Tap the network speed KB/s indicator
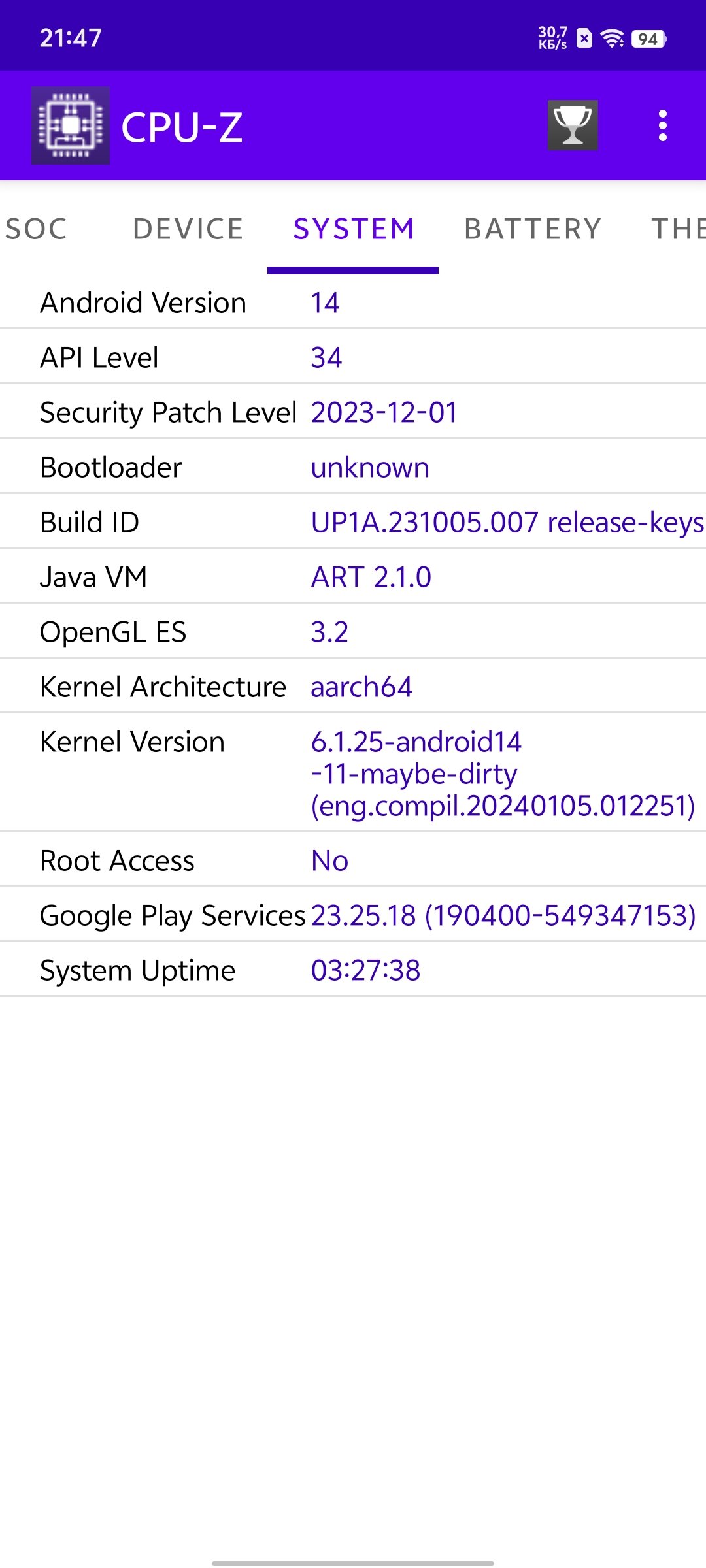The image size is (706, 1568). pyautogui.click(x=552, y=38)
